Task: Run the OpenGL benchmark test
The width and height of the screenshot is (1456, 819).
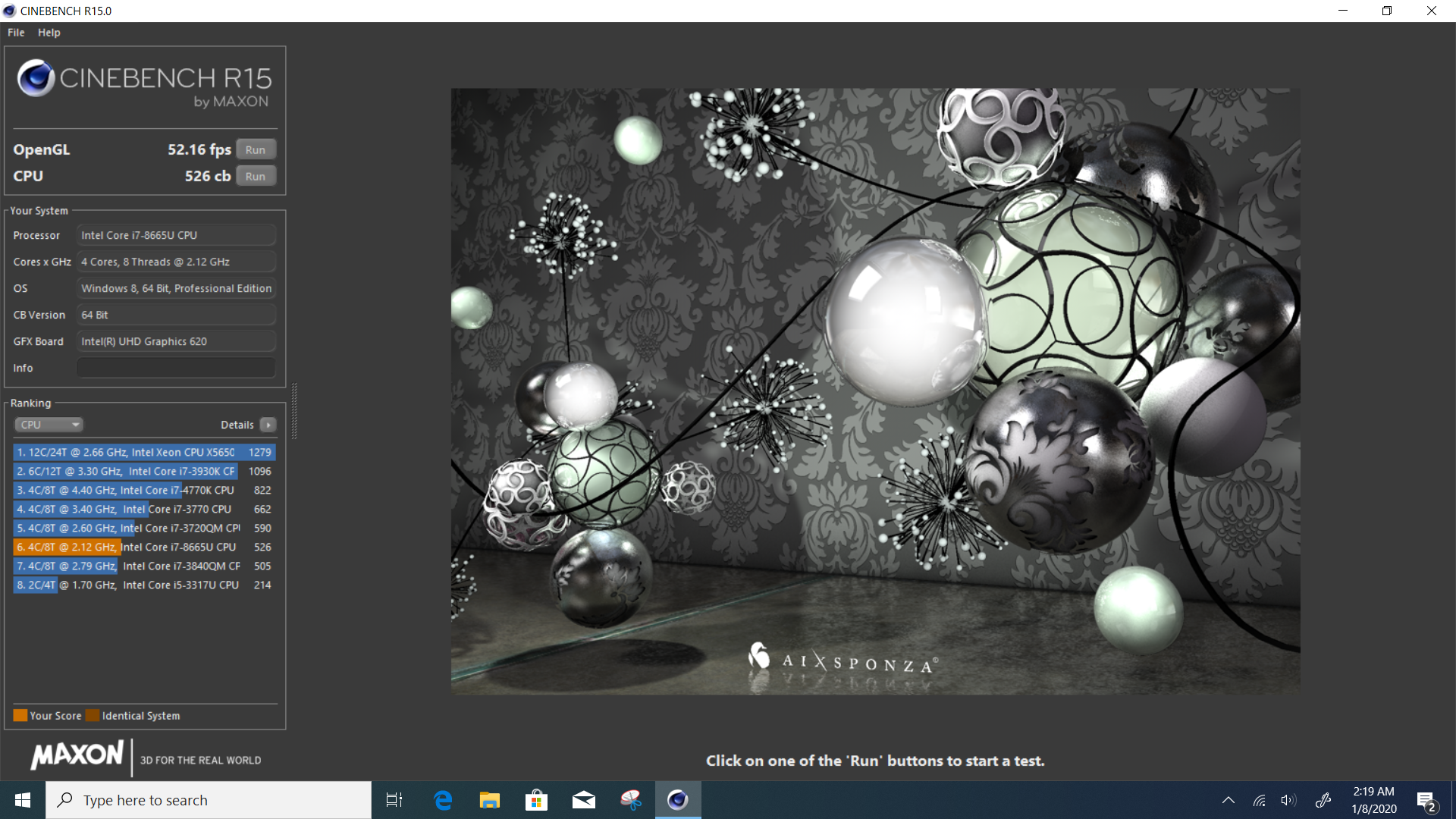Action: pyautogui.click(x=256, y=149)
